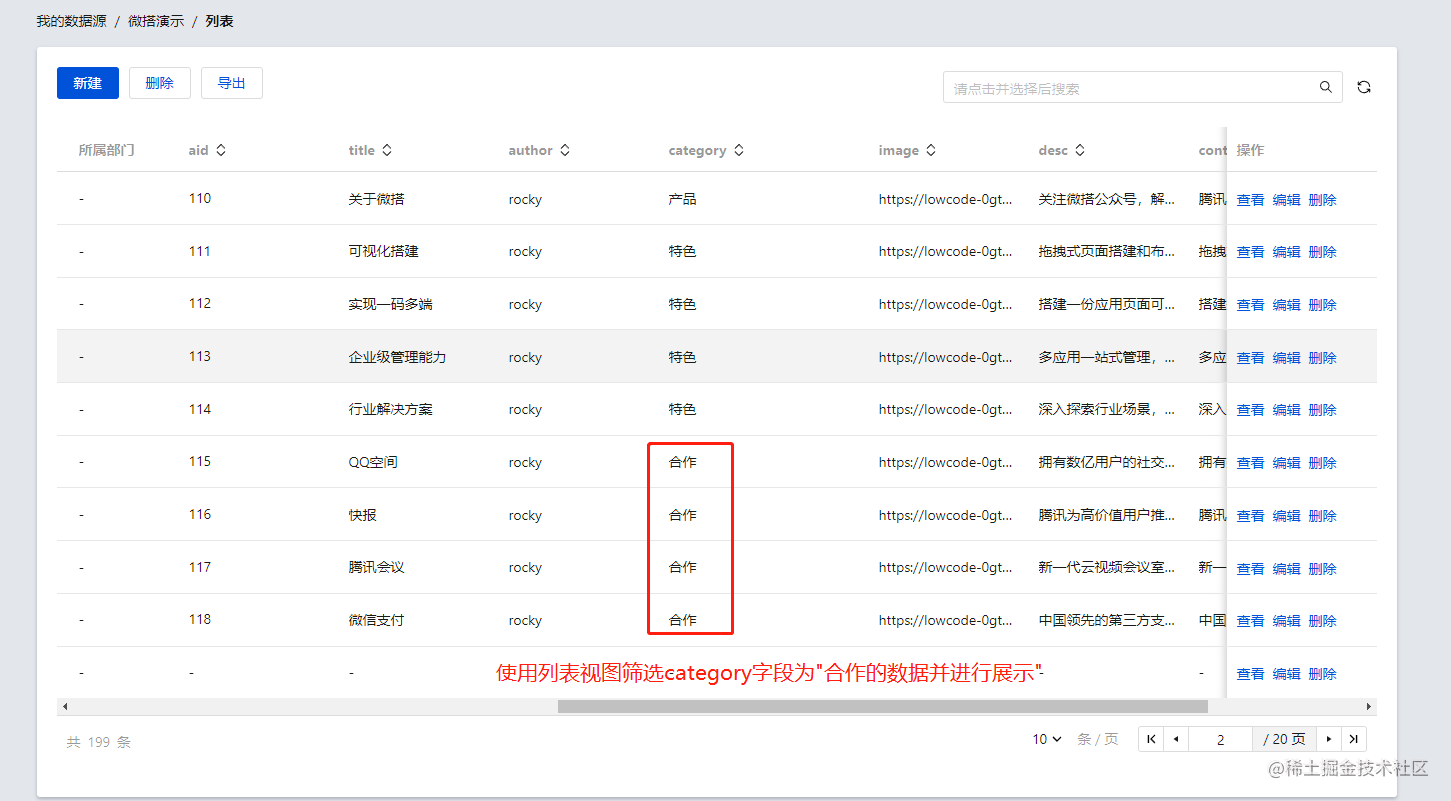Delete row 110 关于微搭
The height and width of the screenshot is (801, 1451).
1322,200
